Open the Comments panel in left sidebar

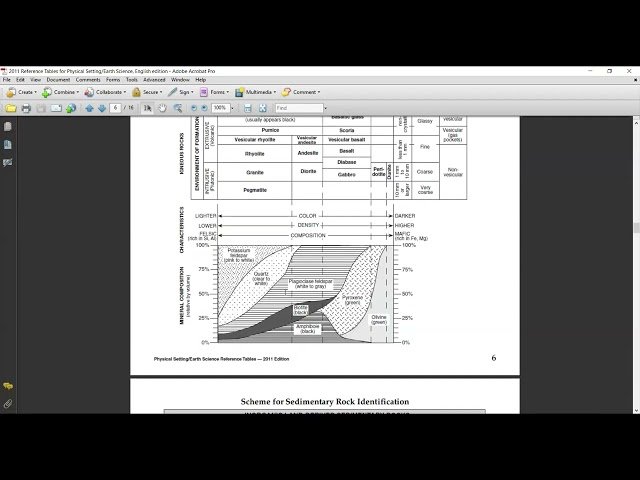pos(7,386)
